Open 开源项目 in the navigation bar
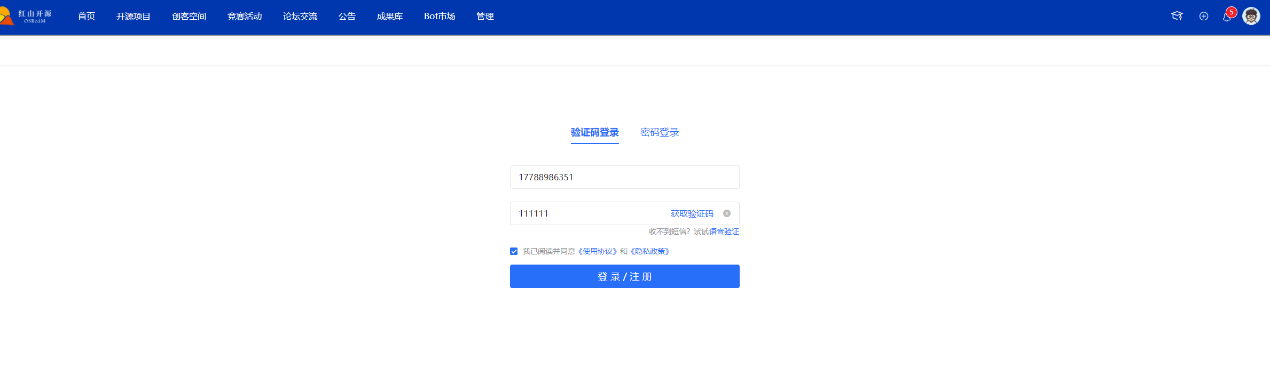Image resolution: width=1270 pixels, height=391 pixels. 133,16
